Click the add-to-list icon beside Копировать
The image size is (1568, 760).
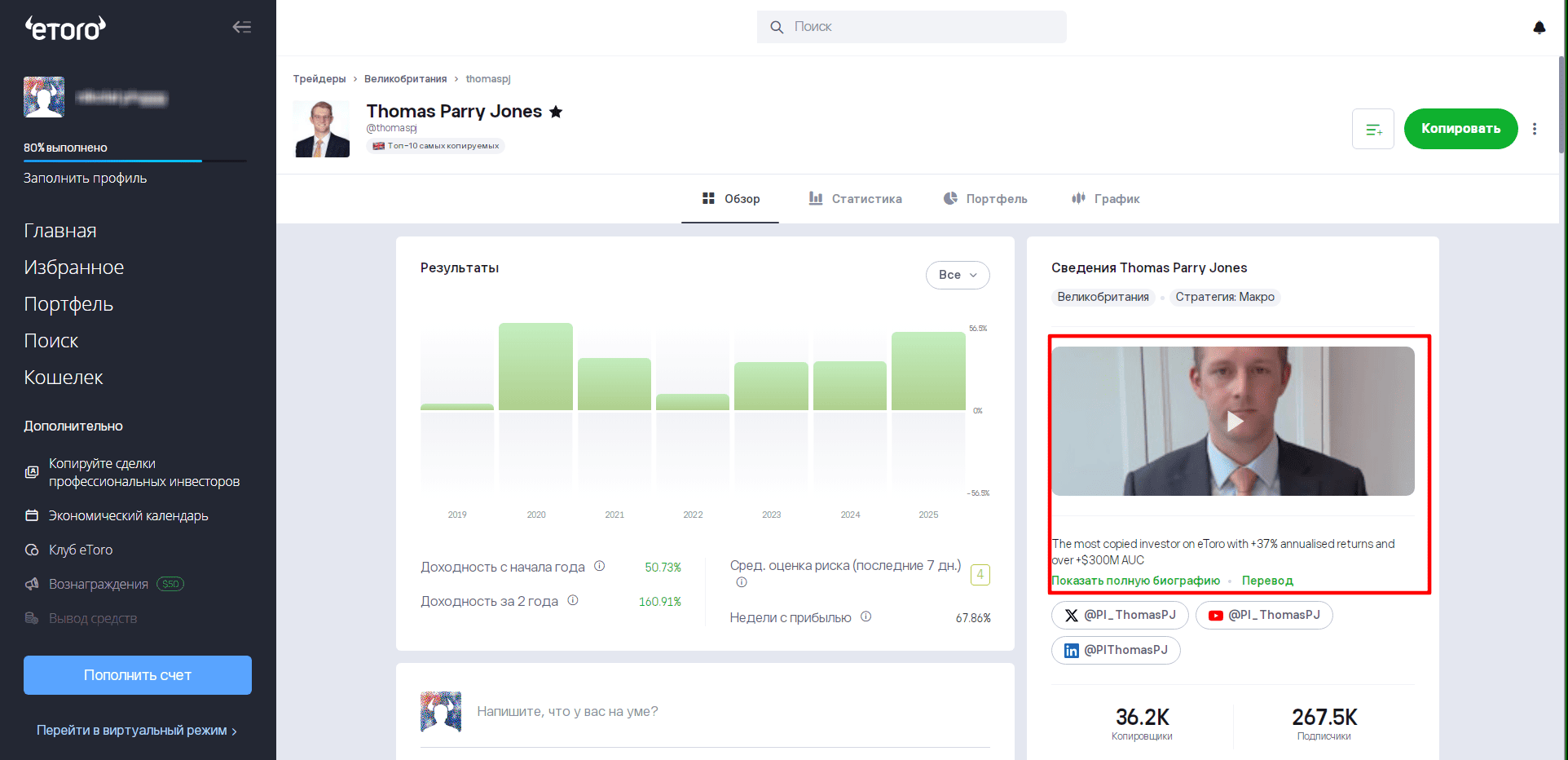(1373, 129)
